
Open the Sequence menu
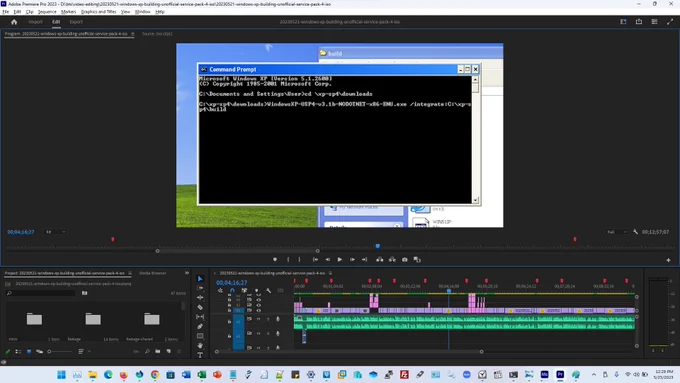pyautogui.click(x=47, y=12)
